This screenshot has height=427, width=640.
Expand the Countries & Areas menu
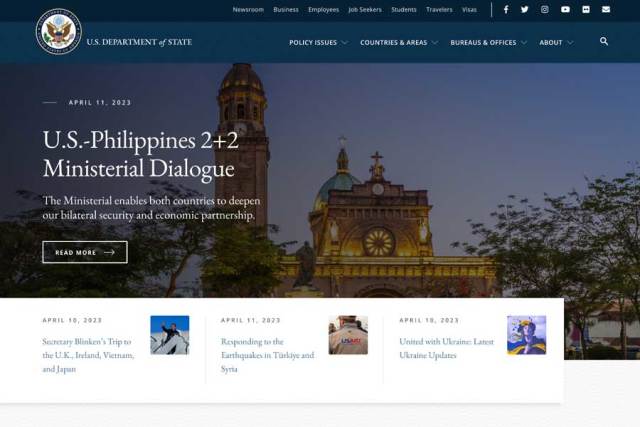399,43
